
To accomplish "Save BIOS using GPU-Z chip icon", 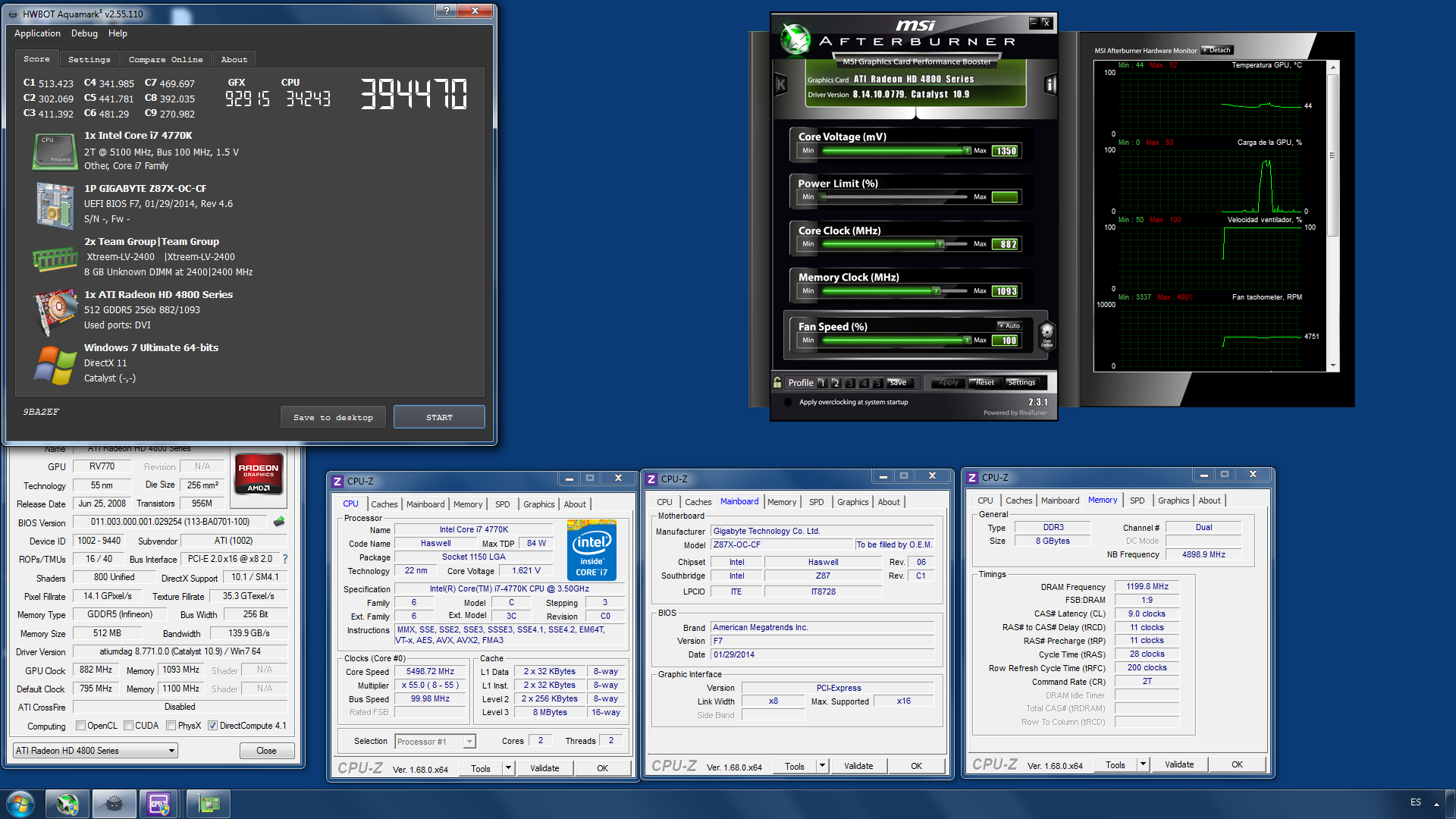I will (279, 522).
